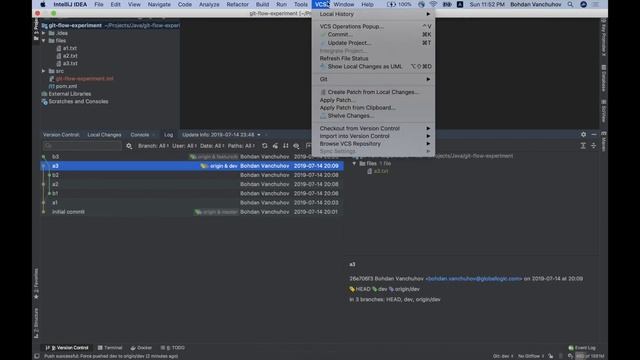Click the collapse all icon in changes pane
This screenshot has width=640, height=360.
pyautogui.click(x=593, y=146)
